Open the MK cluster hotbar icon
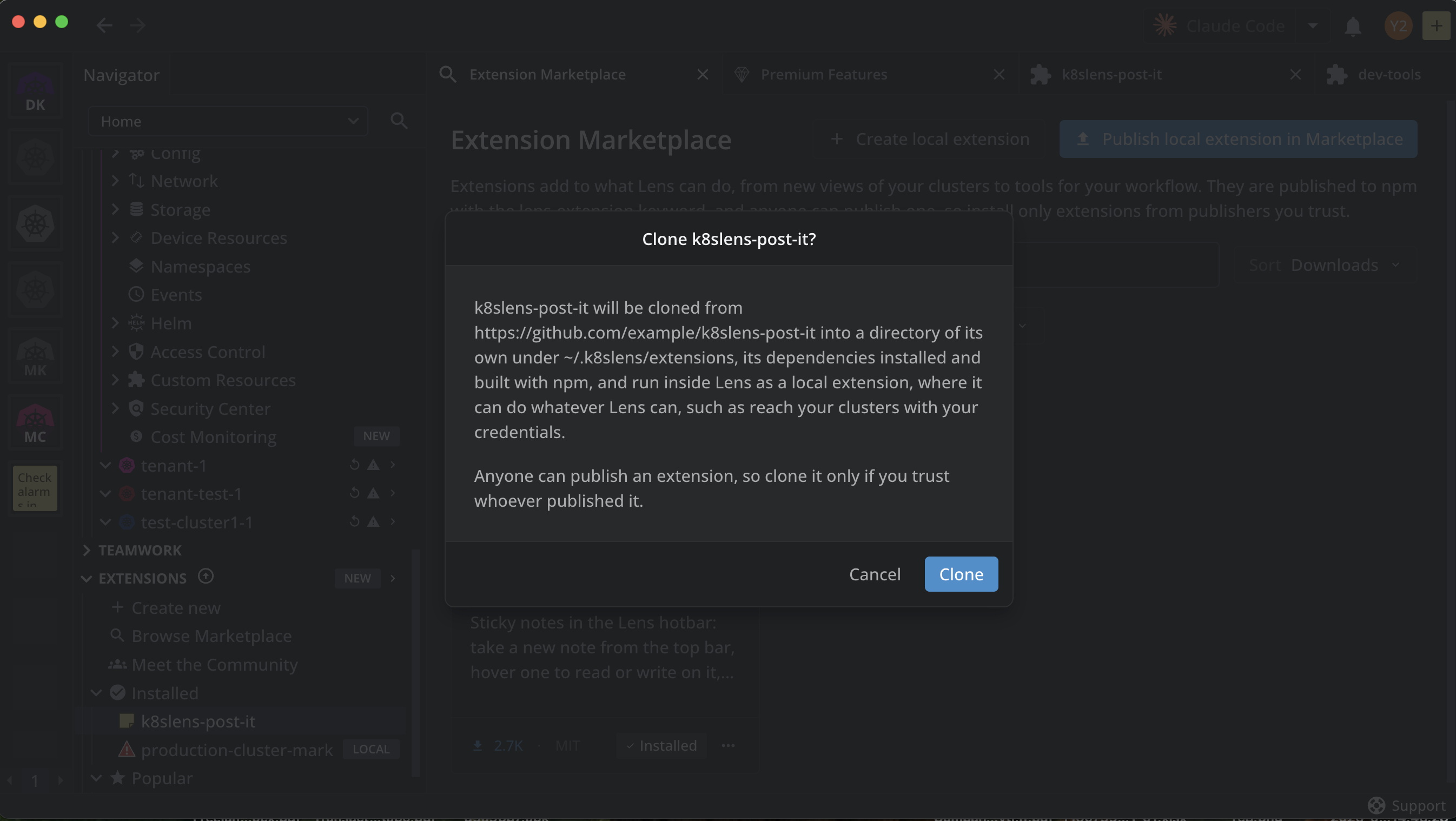This screenshot has width=1456, height=821. [35, 356]
